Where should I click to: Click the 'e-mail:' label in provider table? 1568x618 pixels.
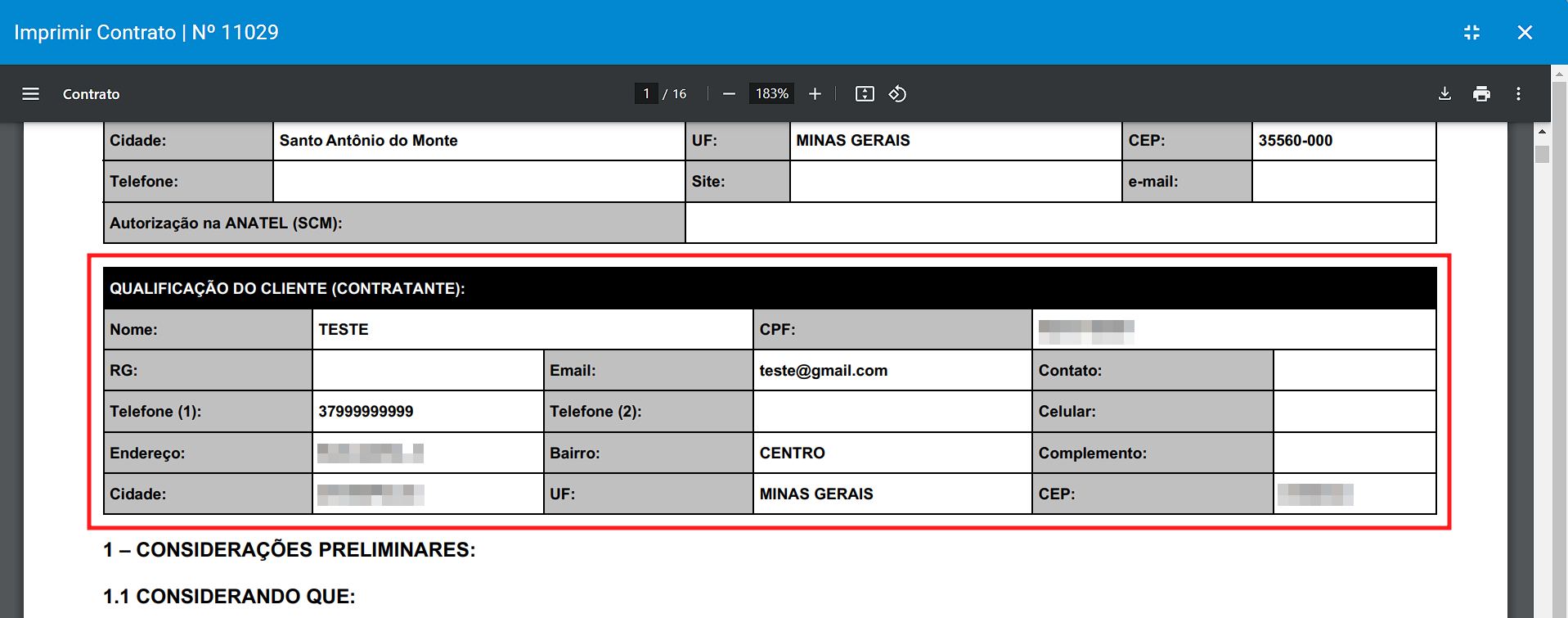click(1153, 182)
